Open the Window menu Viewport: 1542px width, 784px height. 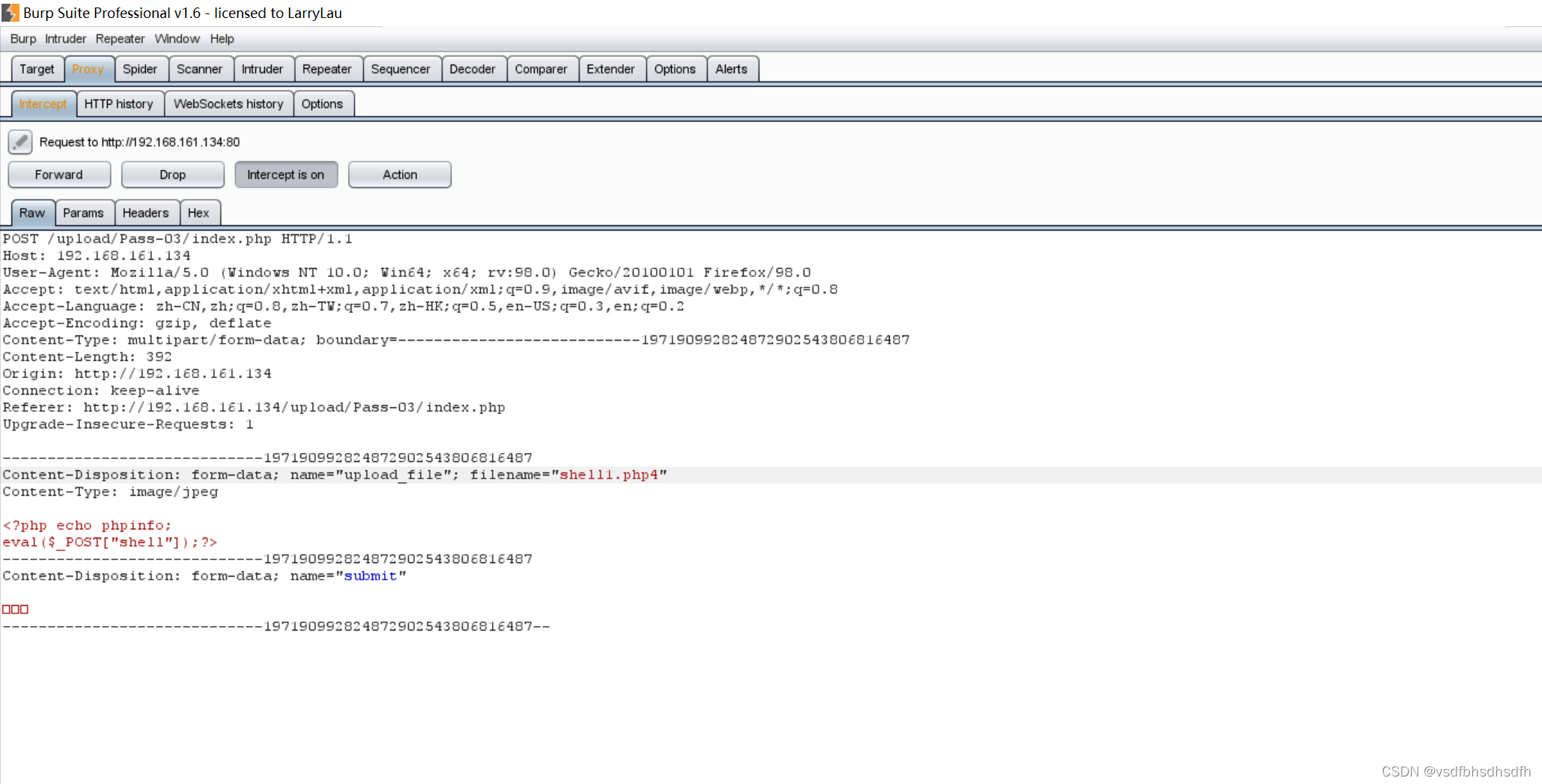177,39
